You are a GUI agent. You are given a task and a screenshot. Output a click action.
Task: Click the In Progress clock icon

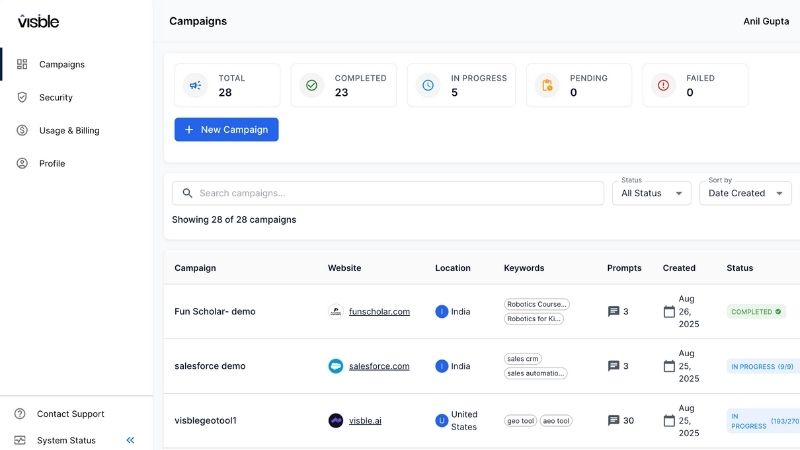[x=428, y=85]
